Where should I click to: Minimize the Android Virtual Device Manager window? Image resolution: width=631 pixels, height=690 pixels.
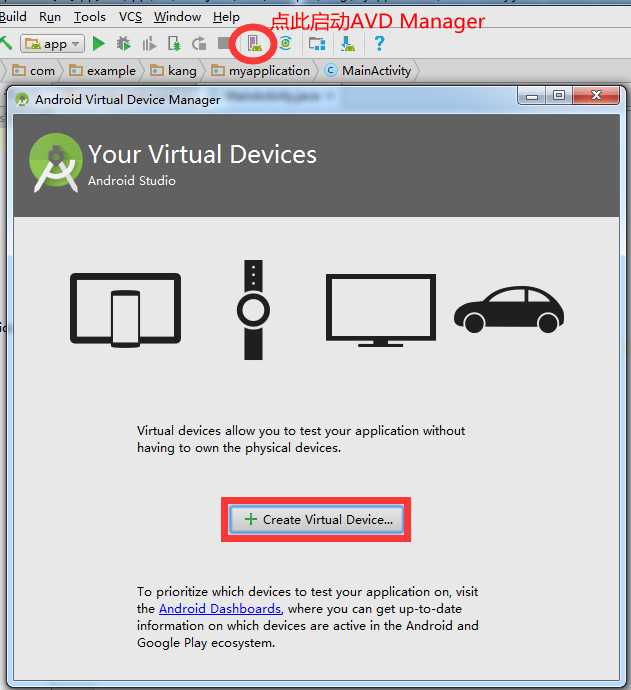(x=532, y=96)
